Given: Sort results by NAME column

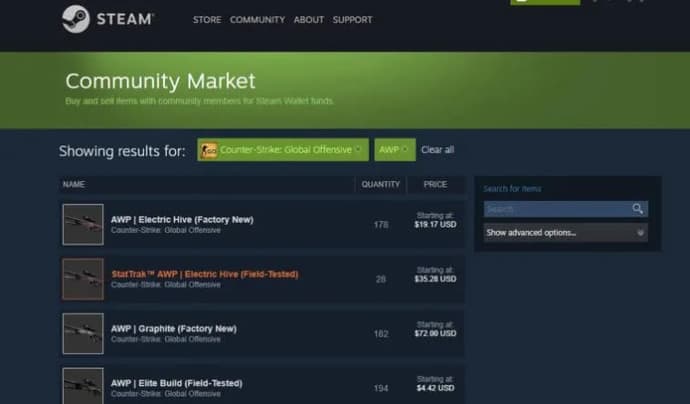Looking at the screenshot, I should point(73,184).
